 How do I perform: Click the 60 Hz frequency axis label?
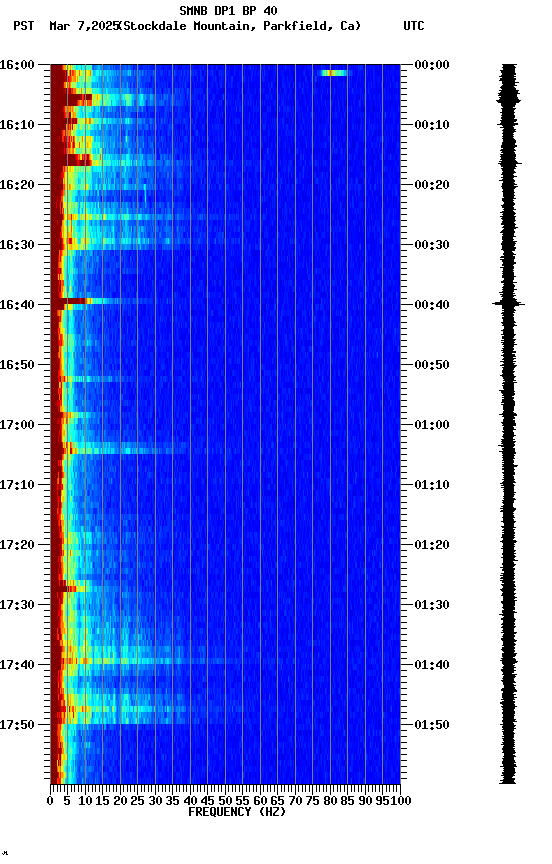click(x=260, y=801)
